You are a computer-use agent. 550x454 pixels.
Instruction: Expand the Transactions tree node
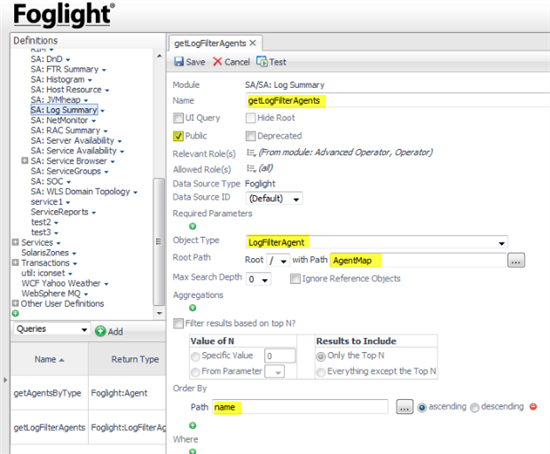coord(15,262)
